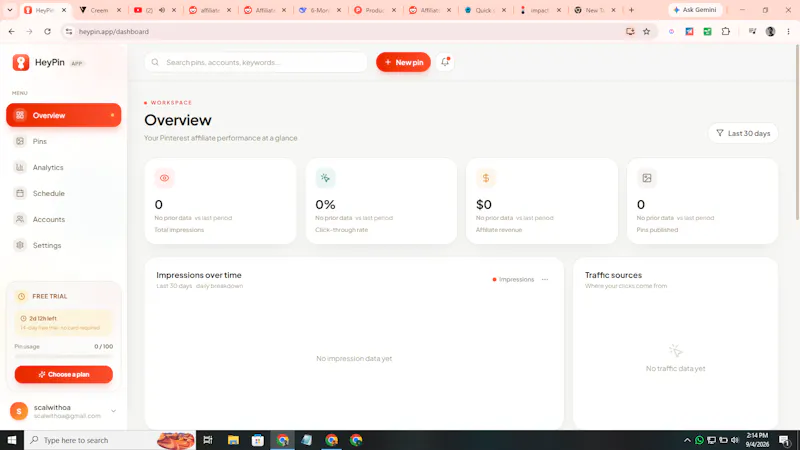The image size is (800, 450).
Task: Go back to previous page
Action: point(12,32)
